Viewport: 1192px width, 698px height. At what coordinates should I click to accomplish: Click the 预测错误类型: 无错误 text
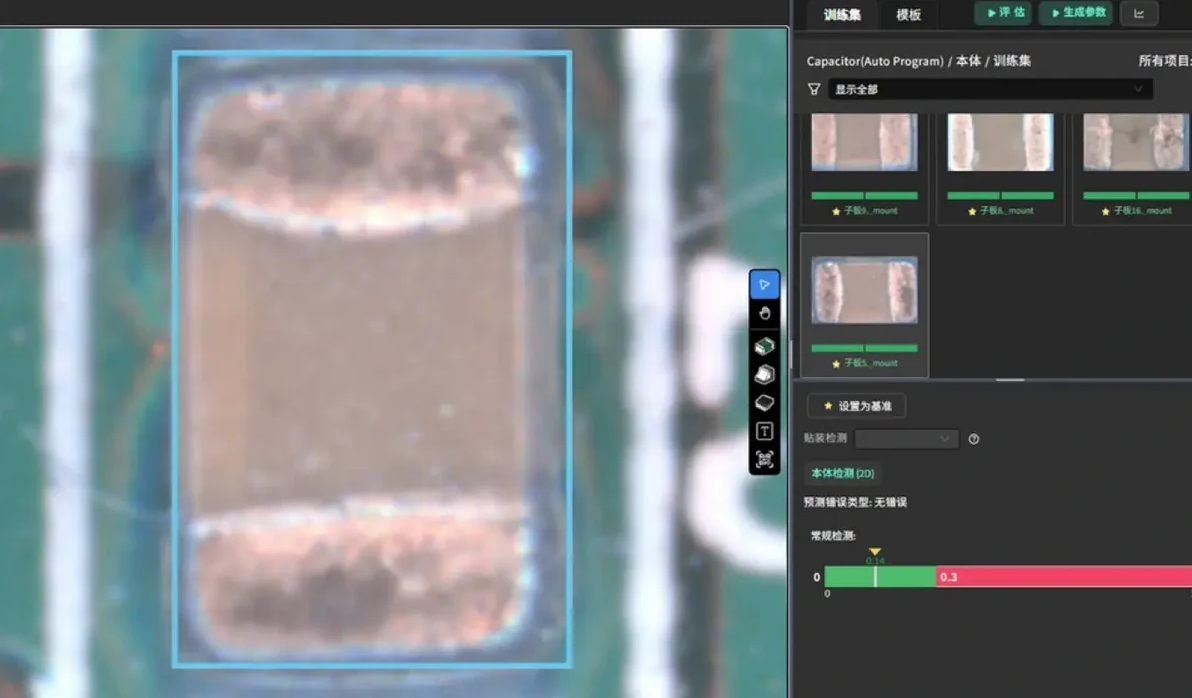855,503
